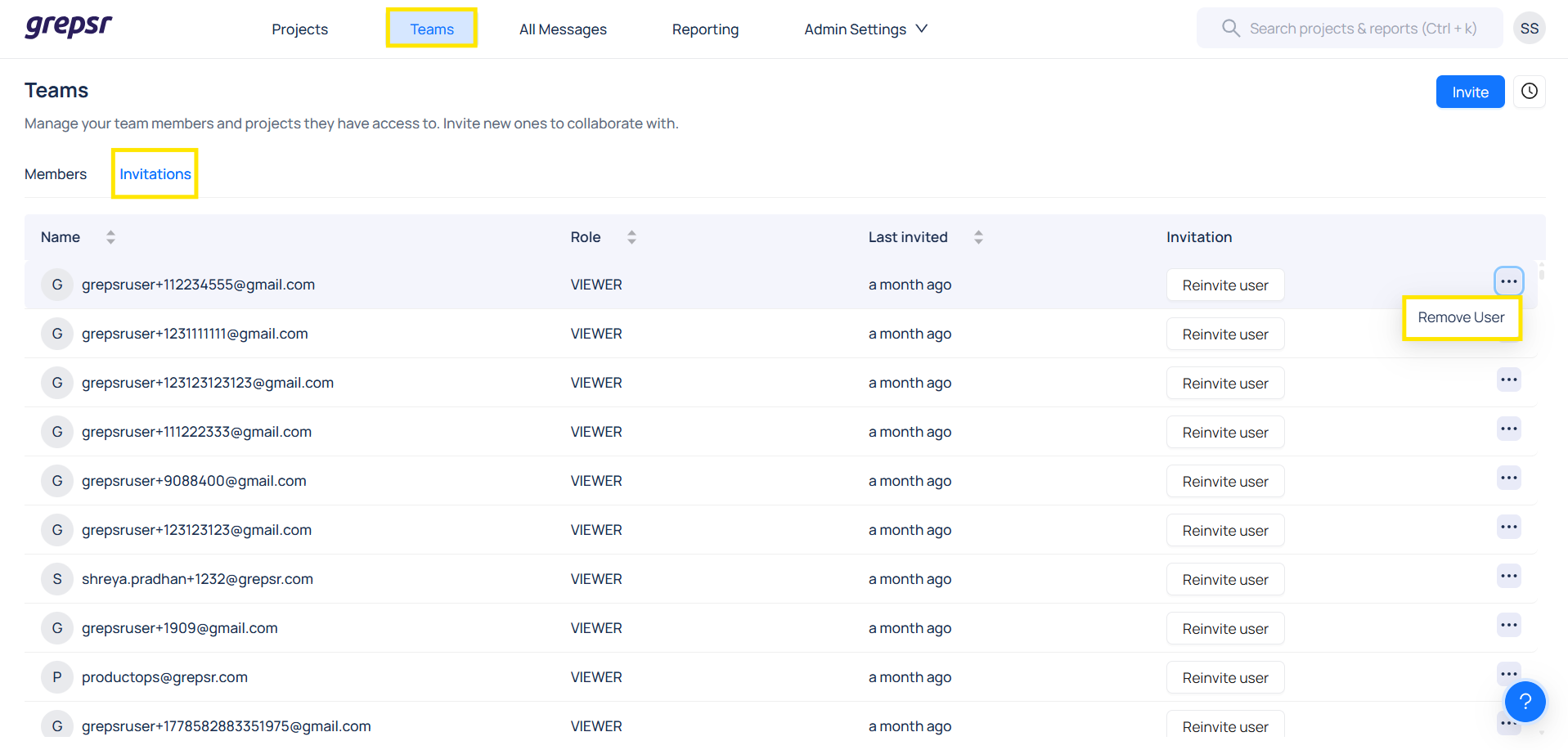Screen dimensions: 1568x750
Task: Reinvite user productops@grepsr.com
Action: pos(1224,677)
